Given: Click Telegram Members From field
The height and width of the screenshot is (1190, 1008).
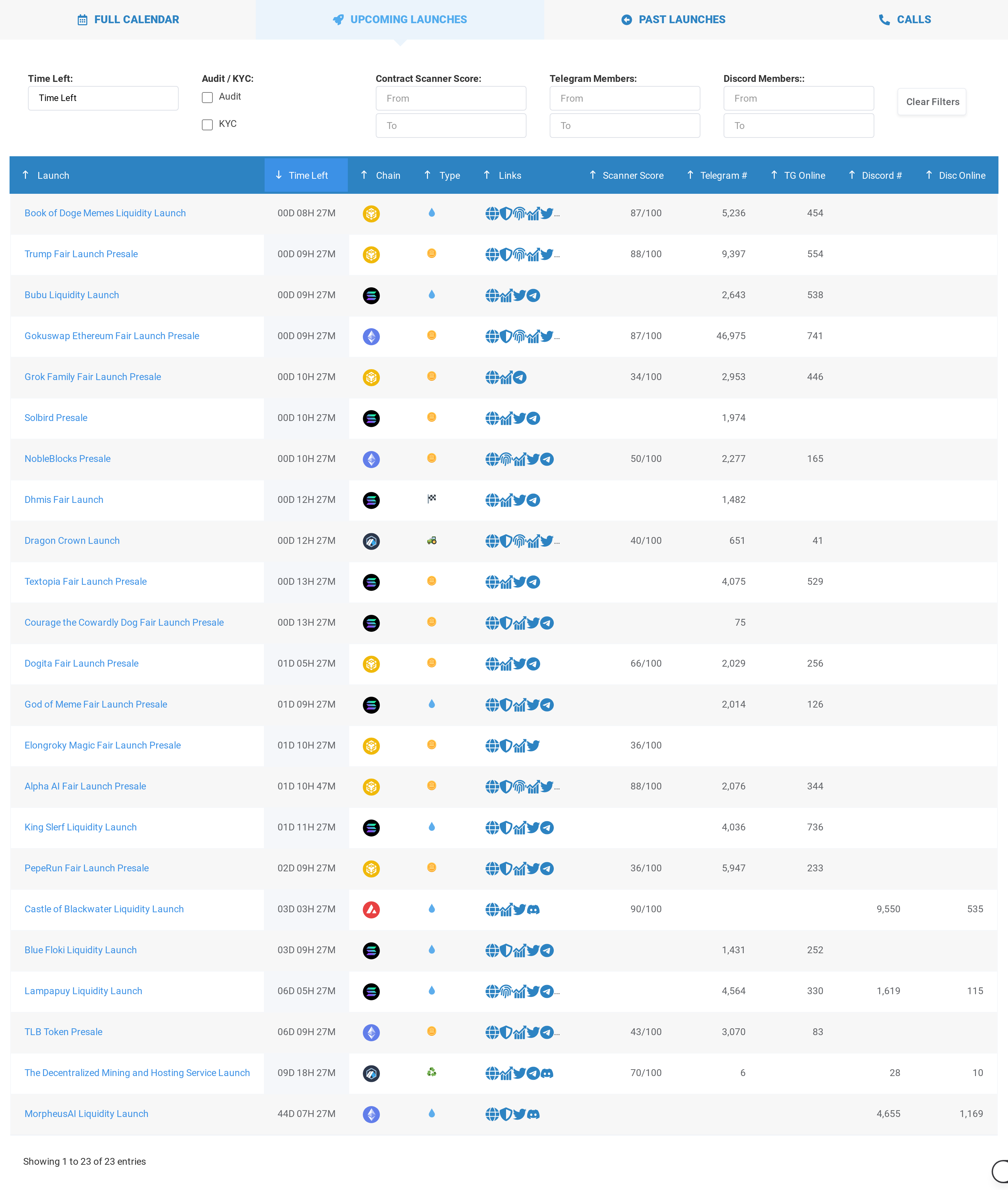Looking at the screenshot, I should 625,98.
